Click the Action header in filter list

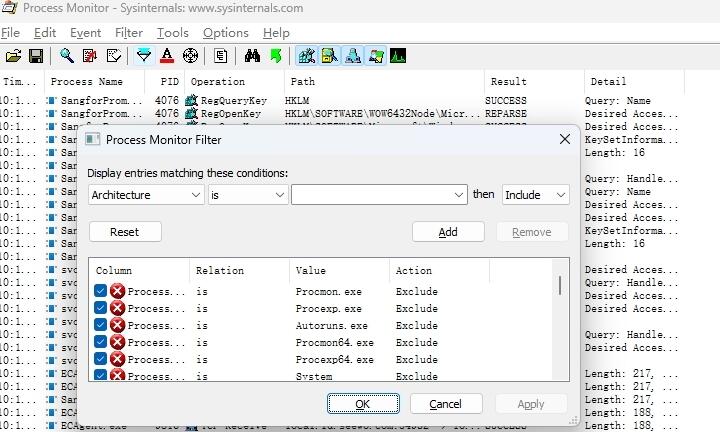tap(439, 270)
